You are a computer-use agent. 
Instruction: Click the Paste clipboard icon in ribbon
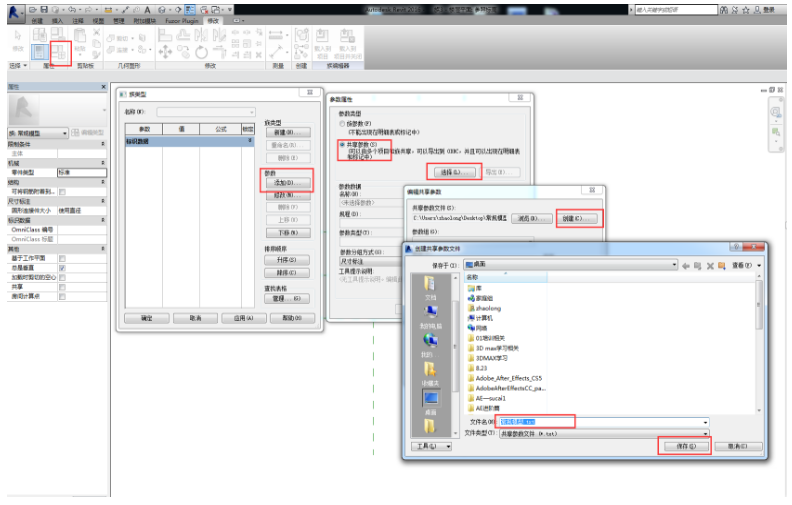(80, 36)
